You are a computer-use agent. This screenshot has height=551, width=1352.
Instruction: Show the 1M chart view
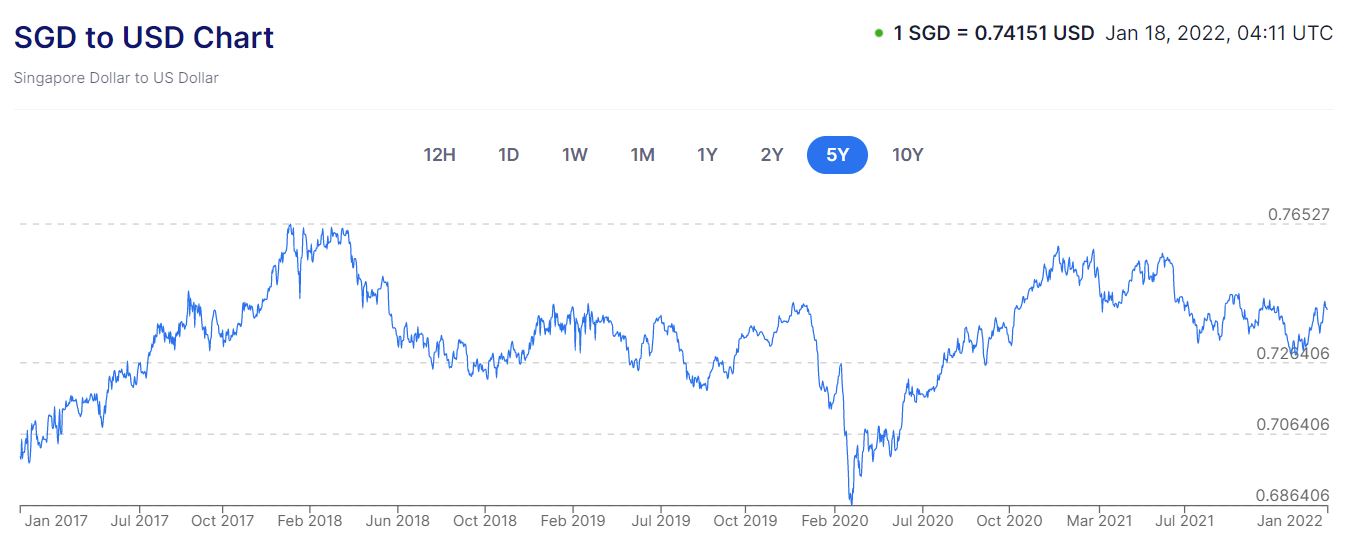(x=642, y=155)
